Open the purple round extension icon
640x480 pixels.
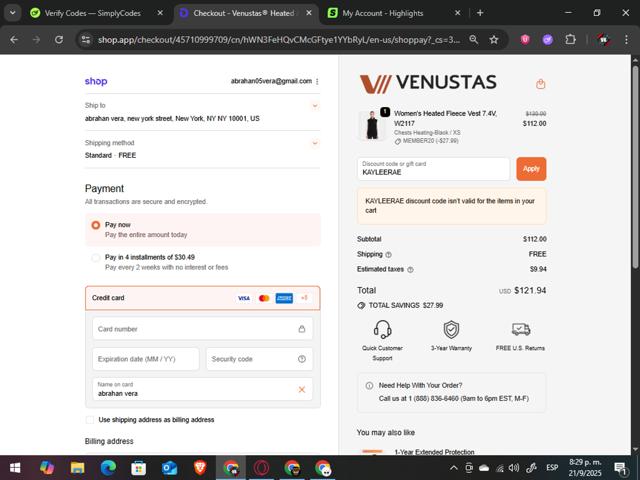tap(547, 40)
